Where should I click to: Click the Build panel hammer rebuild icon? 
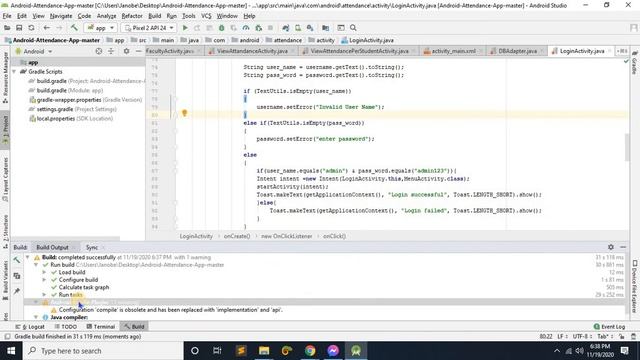pyautogui.click(x=17, y=260)
